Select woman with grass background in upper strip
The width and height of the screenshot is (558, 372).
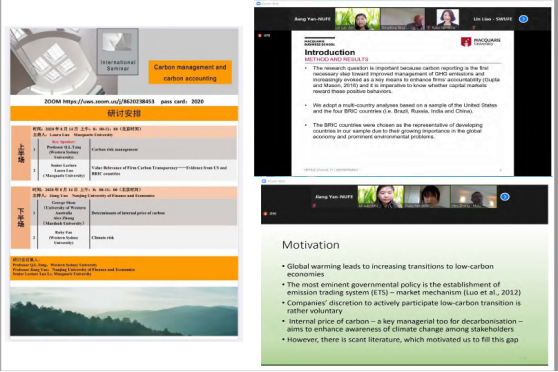point(357,19)
